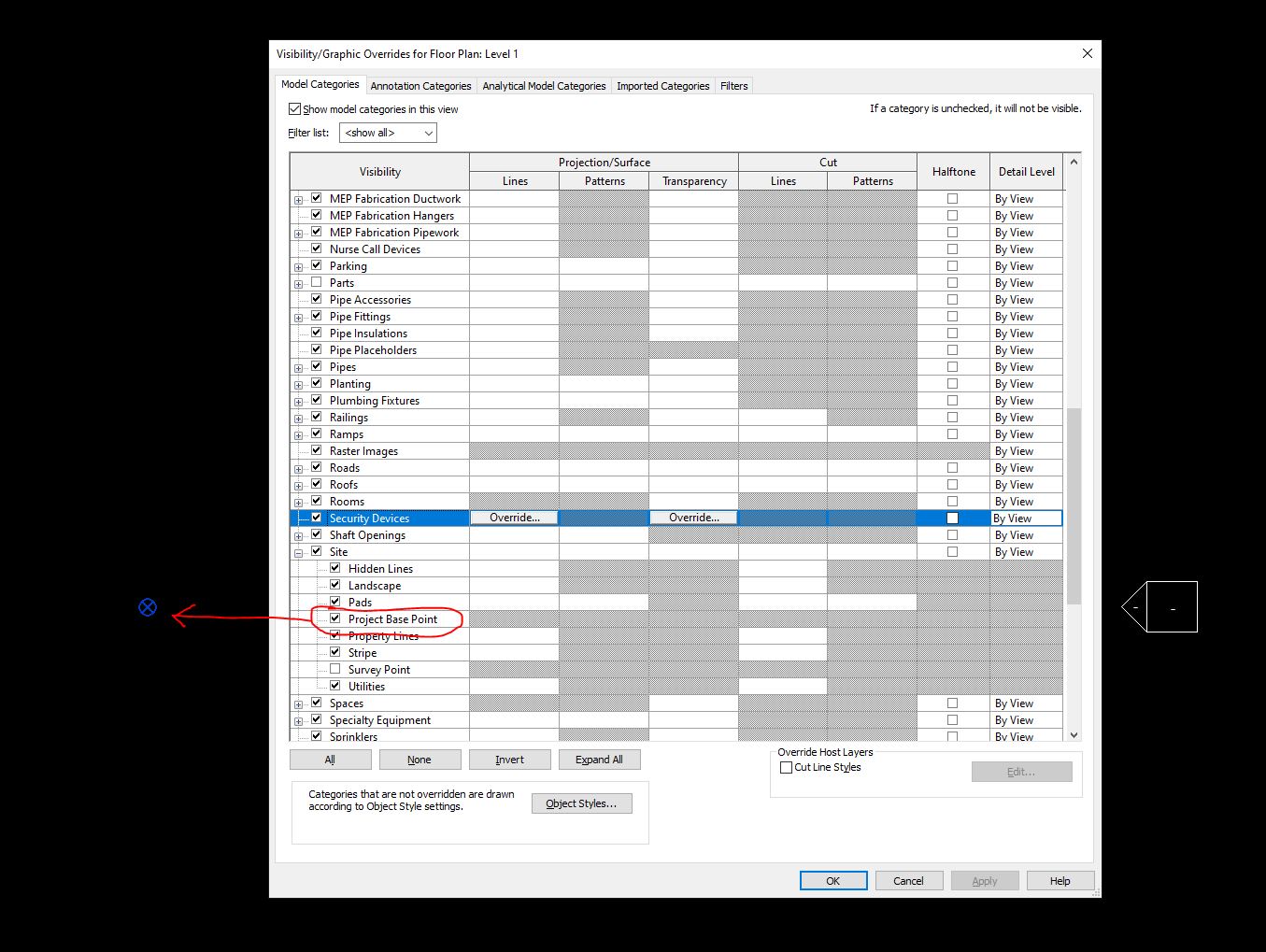Viewport: 1266px width, 952px height.
Task: Open the Object Styles dialog
Action: [x=581, y=803]
